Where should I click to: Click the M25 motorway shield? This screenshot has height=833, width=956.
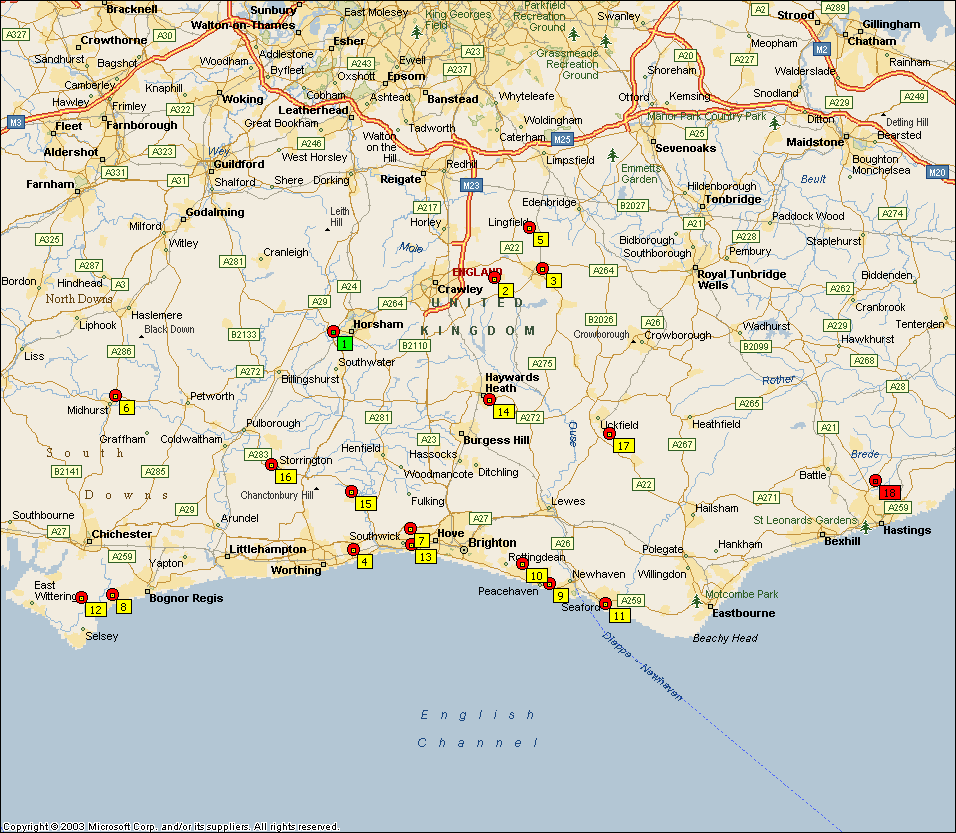[x=562, y=139]
